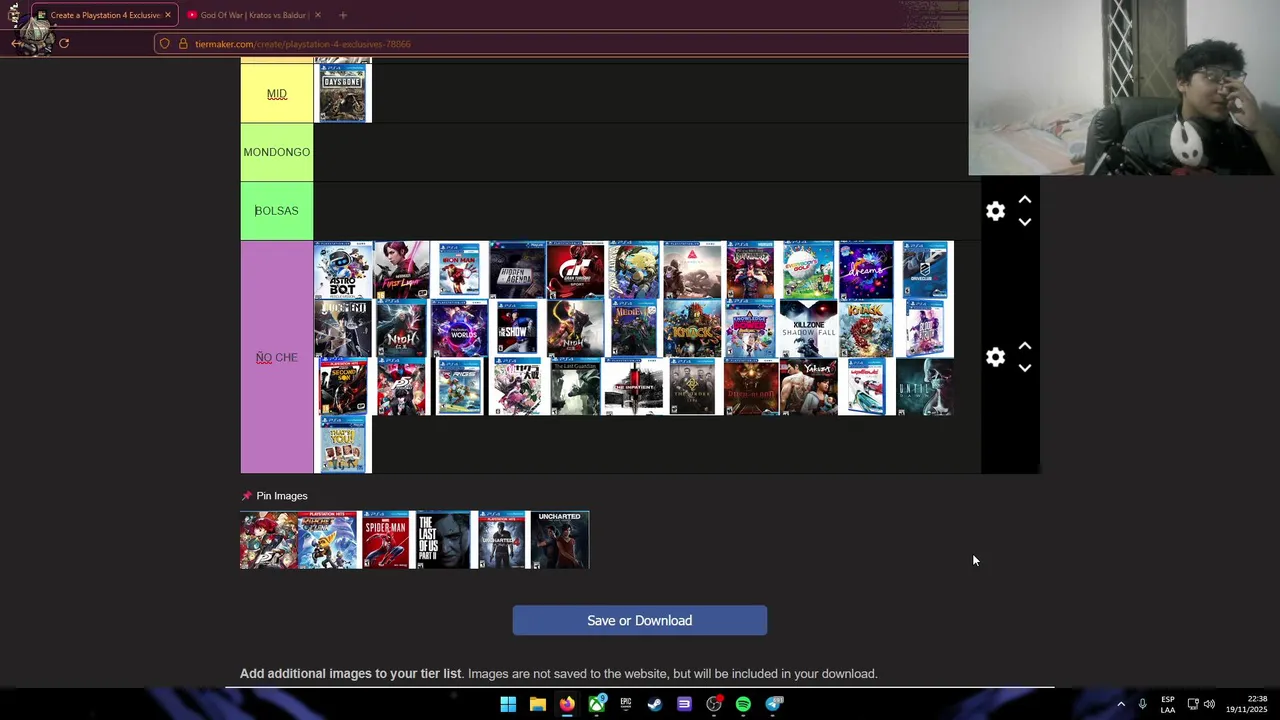Select the Driveclub game cover

click(x=925, y=270)
